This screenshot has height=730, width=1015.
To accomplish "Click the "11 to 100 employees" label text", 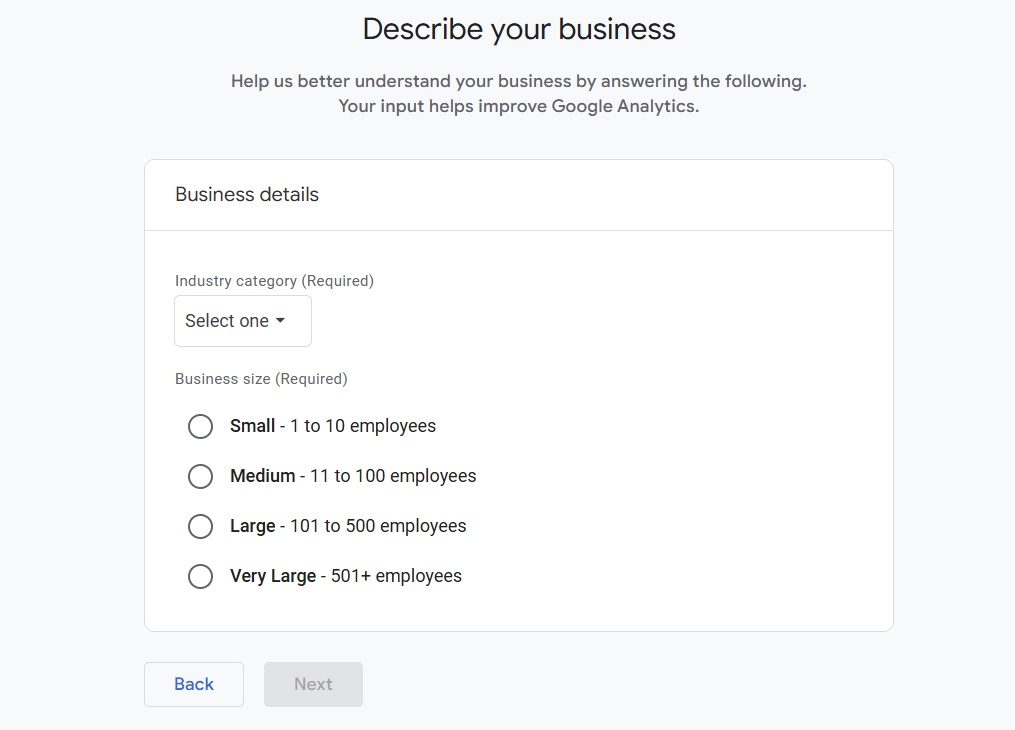I will click(x=393, y=476).
